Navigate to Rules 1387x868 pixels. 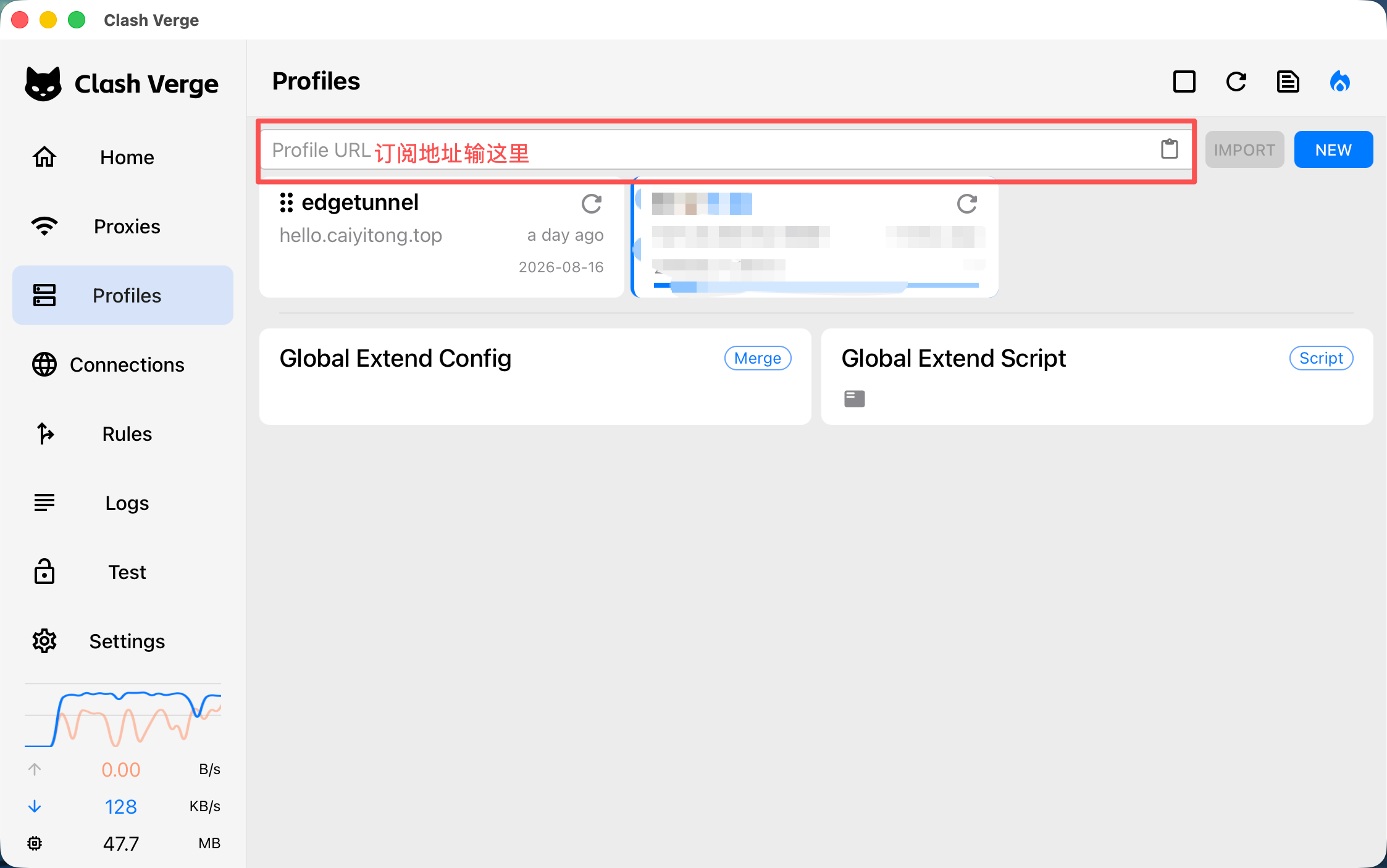(x=123, y=434)
